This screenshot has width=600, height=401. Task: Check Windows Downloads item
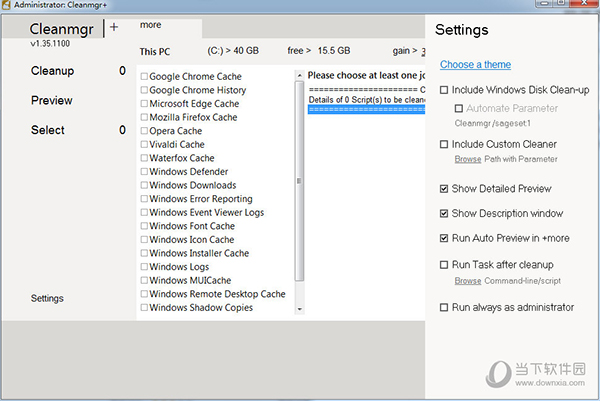click(144, 185)
